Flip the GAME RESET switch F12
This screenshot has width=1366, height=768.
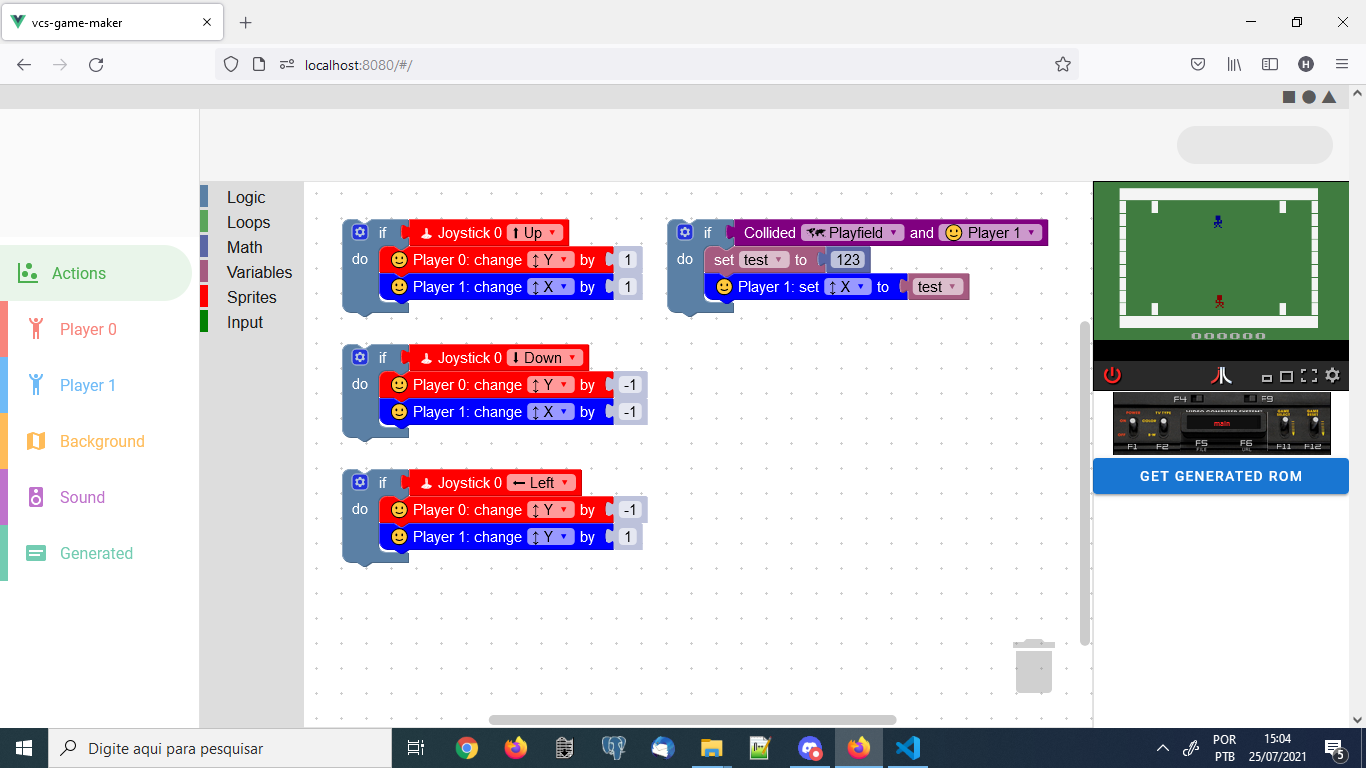[1314, 427]
